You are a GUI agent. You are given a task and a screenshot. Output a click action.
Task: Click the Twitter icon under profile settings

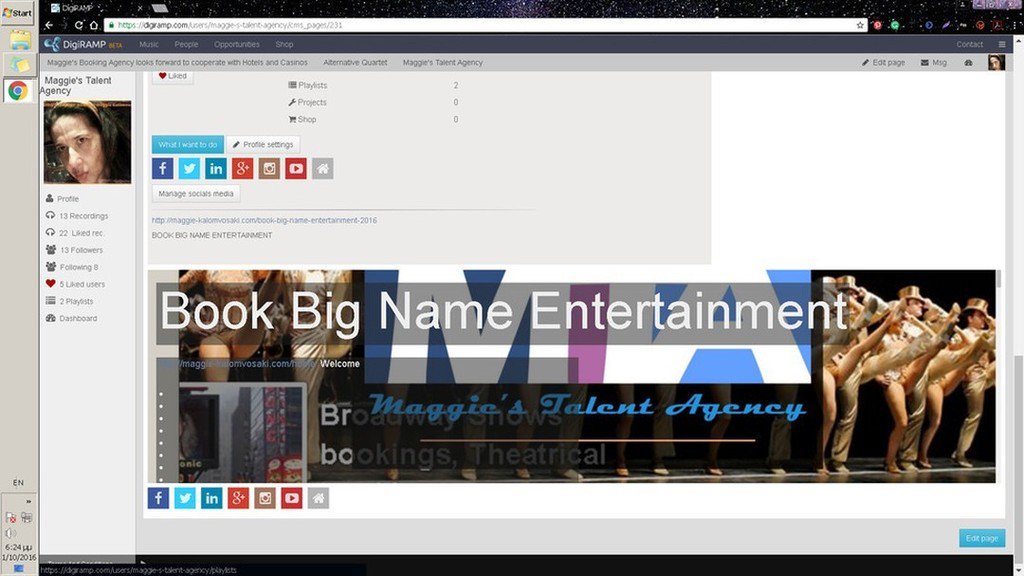[x=189, y=168]
